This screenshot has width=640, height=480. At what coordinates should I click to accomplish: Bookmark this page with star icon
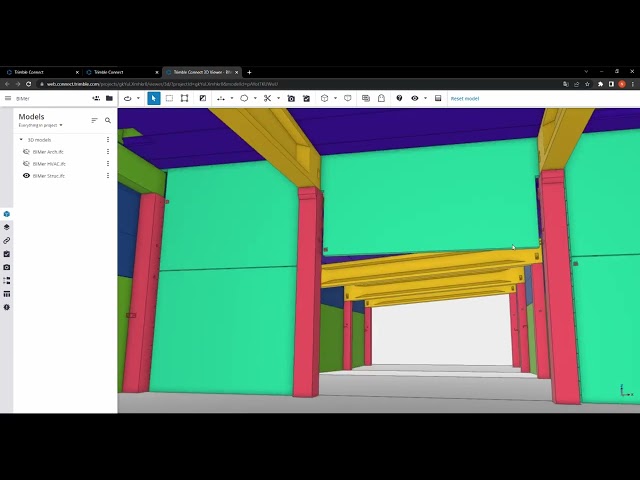587,84
